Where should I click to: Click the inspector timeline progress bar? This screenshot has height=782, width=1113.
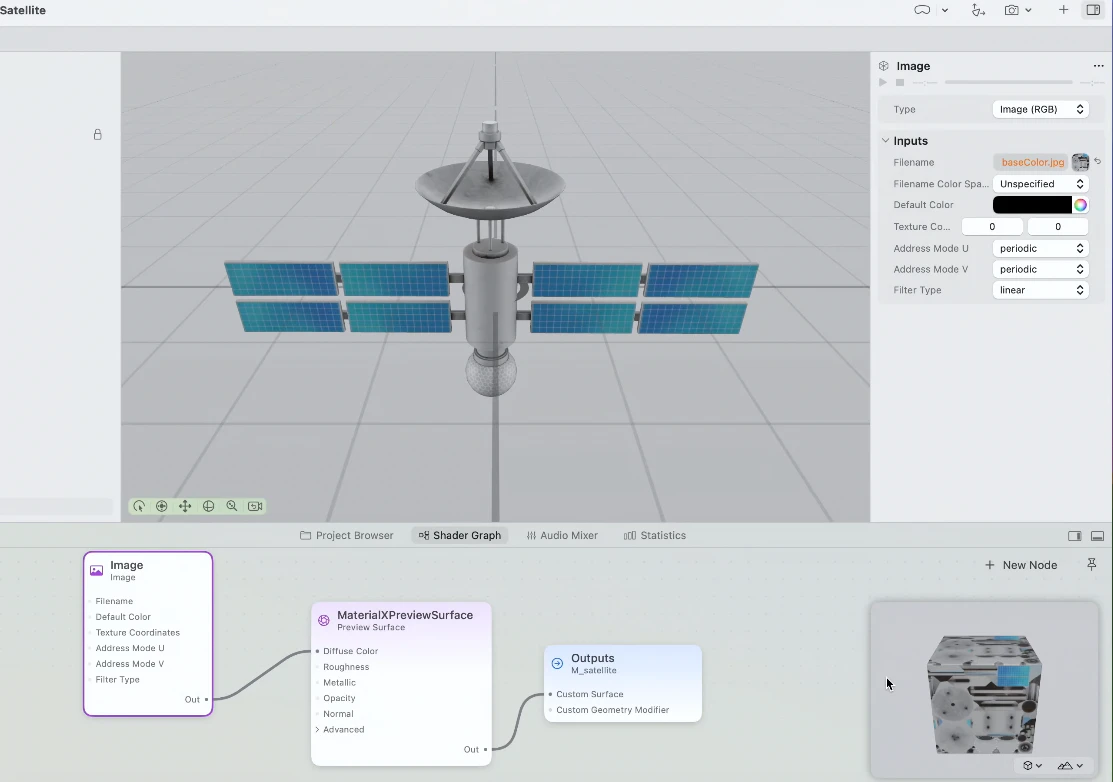(1008, 82)
